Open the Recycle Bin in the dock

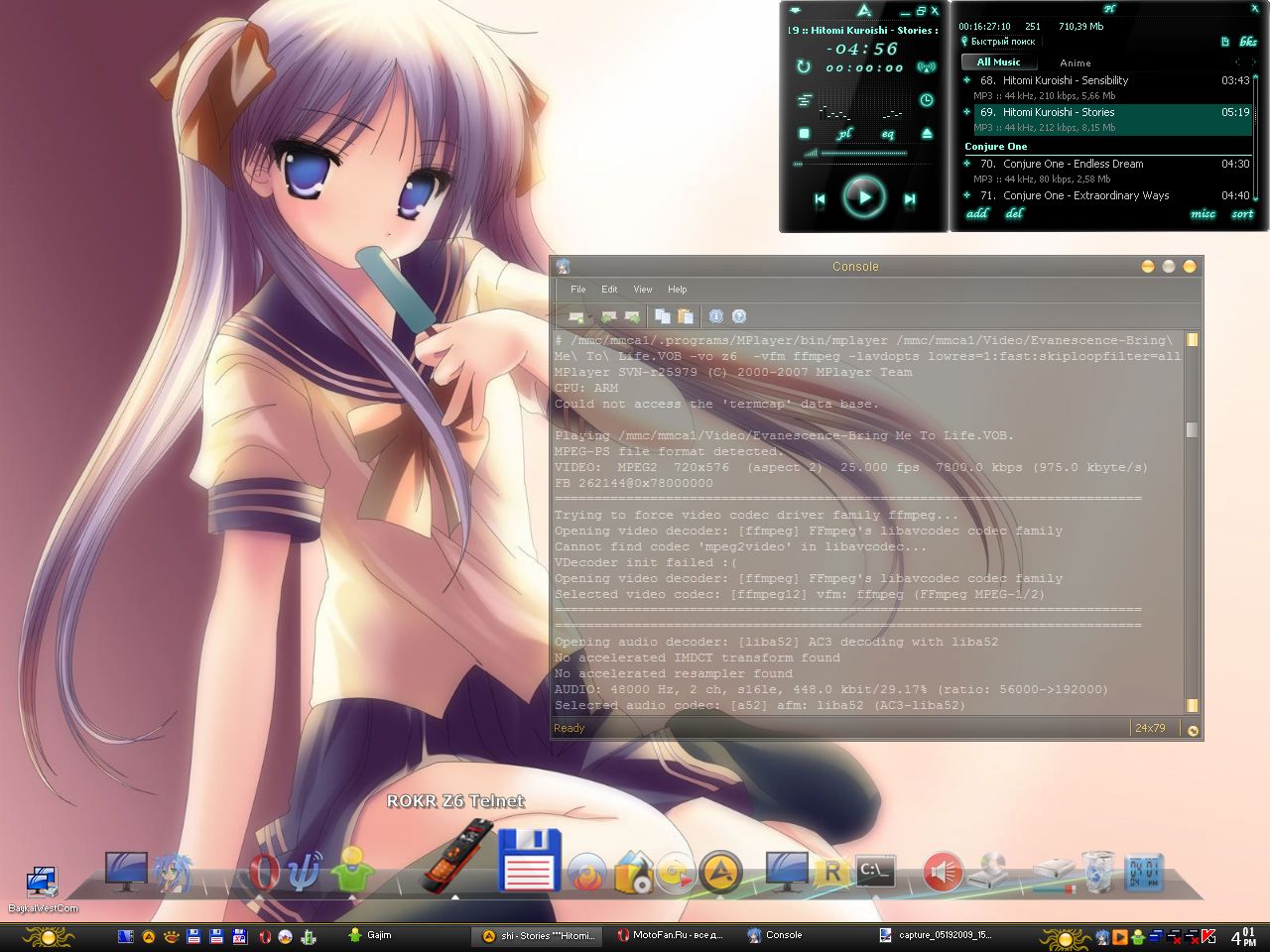pyautogui.click(x=1098, y=872)
